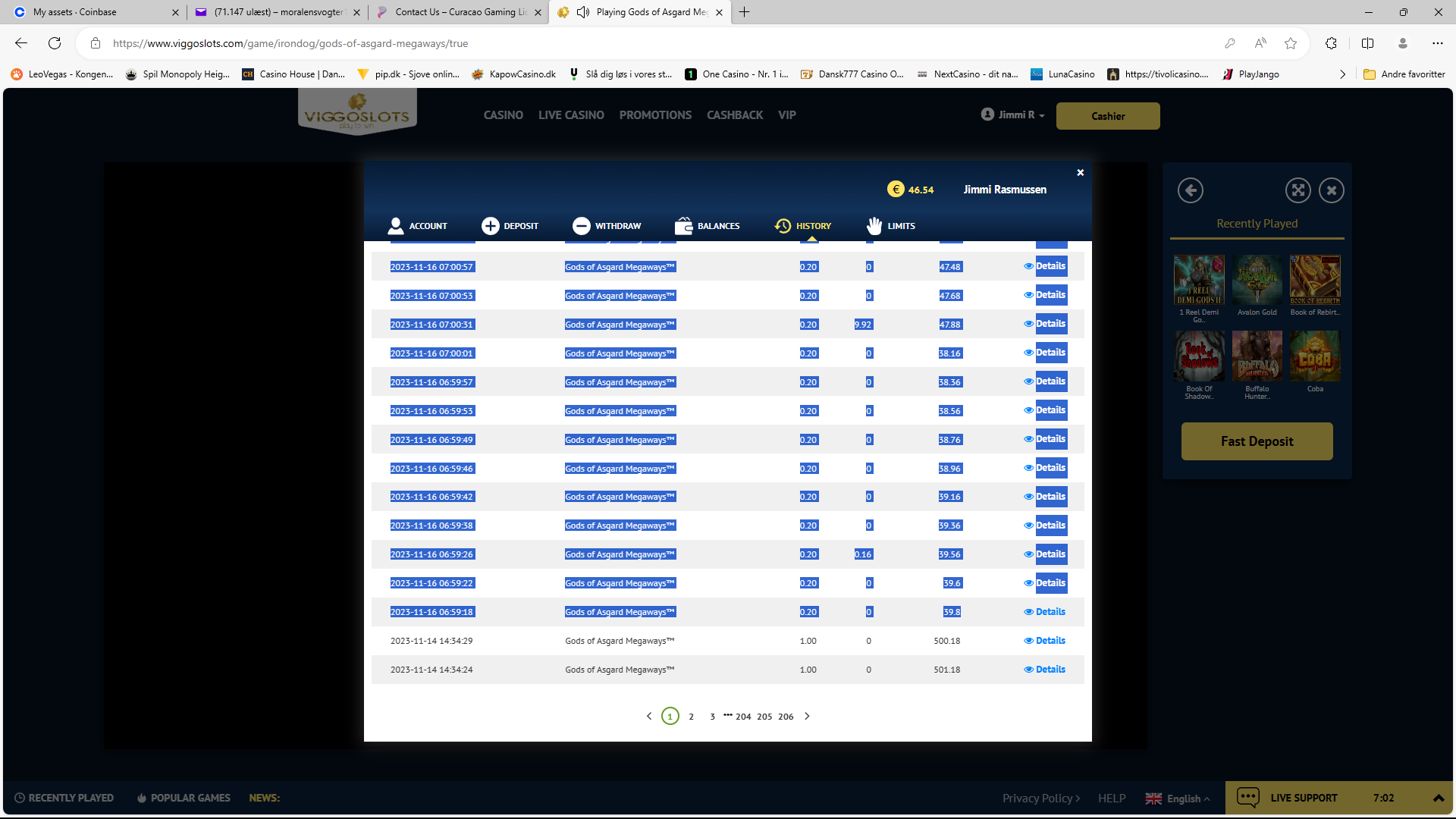This screenshot has width=1456, height=819.
Task: Go to history page 204
Action: tap(743, 717)
